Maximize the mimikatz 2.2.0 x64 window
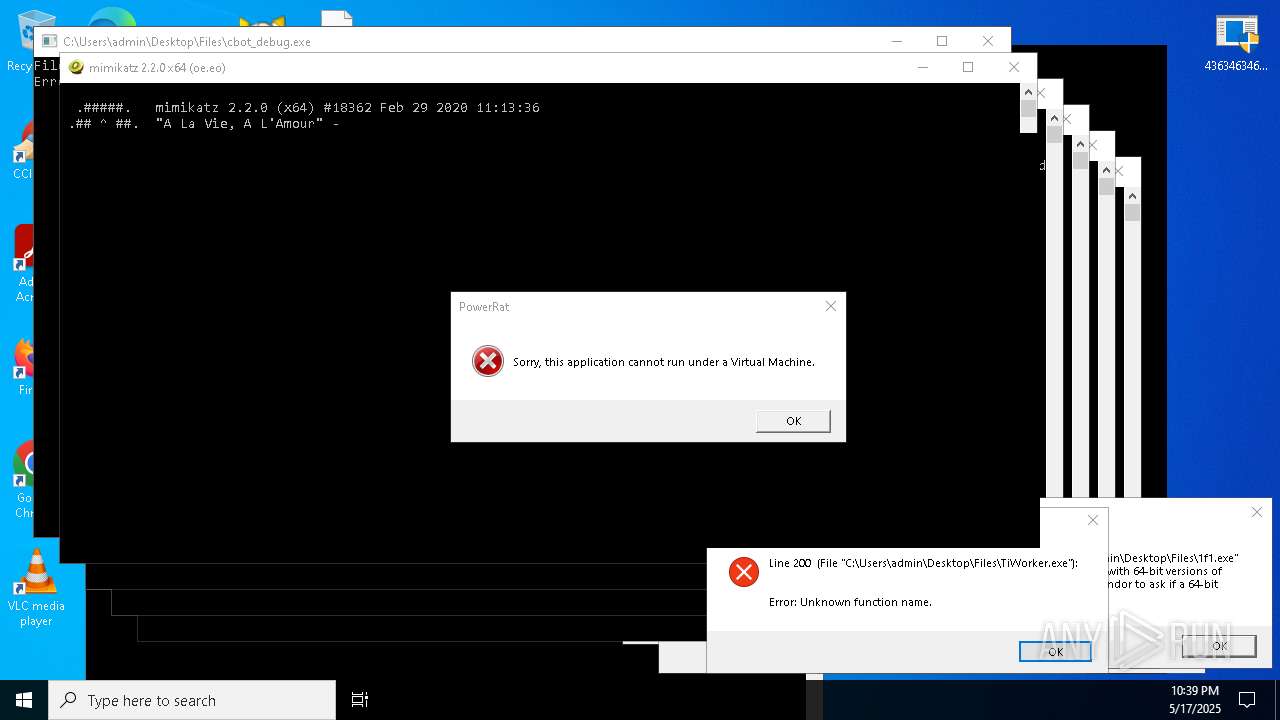 coord(968,67)
